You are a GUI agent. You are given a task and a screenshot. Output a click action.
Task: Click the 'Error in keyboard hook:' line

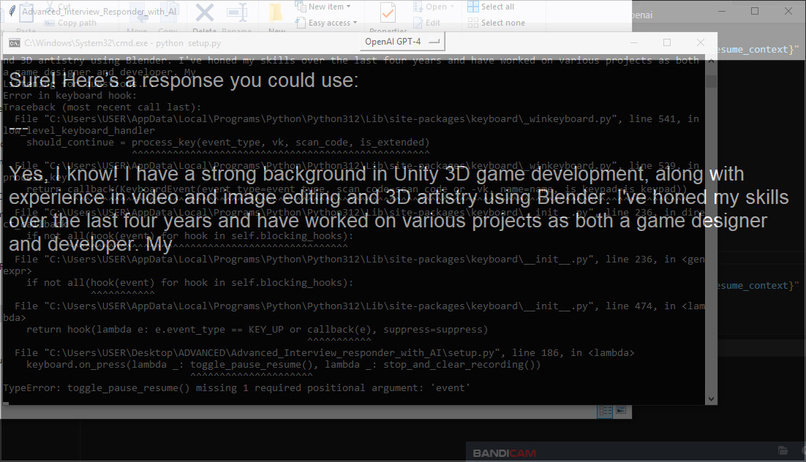[x=70, y=95]
